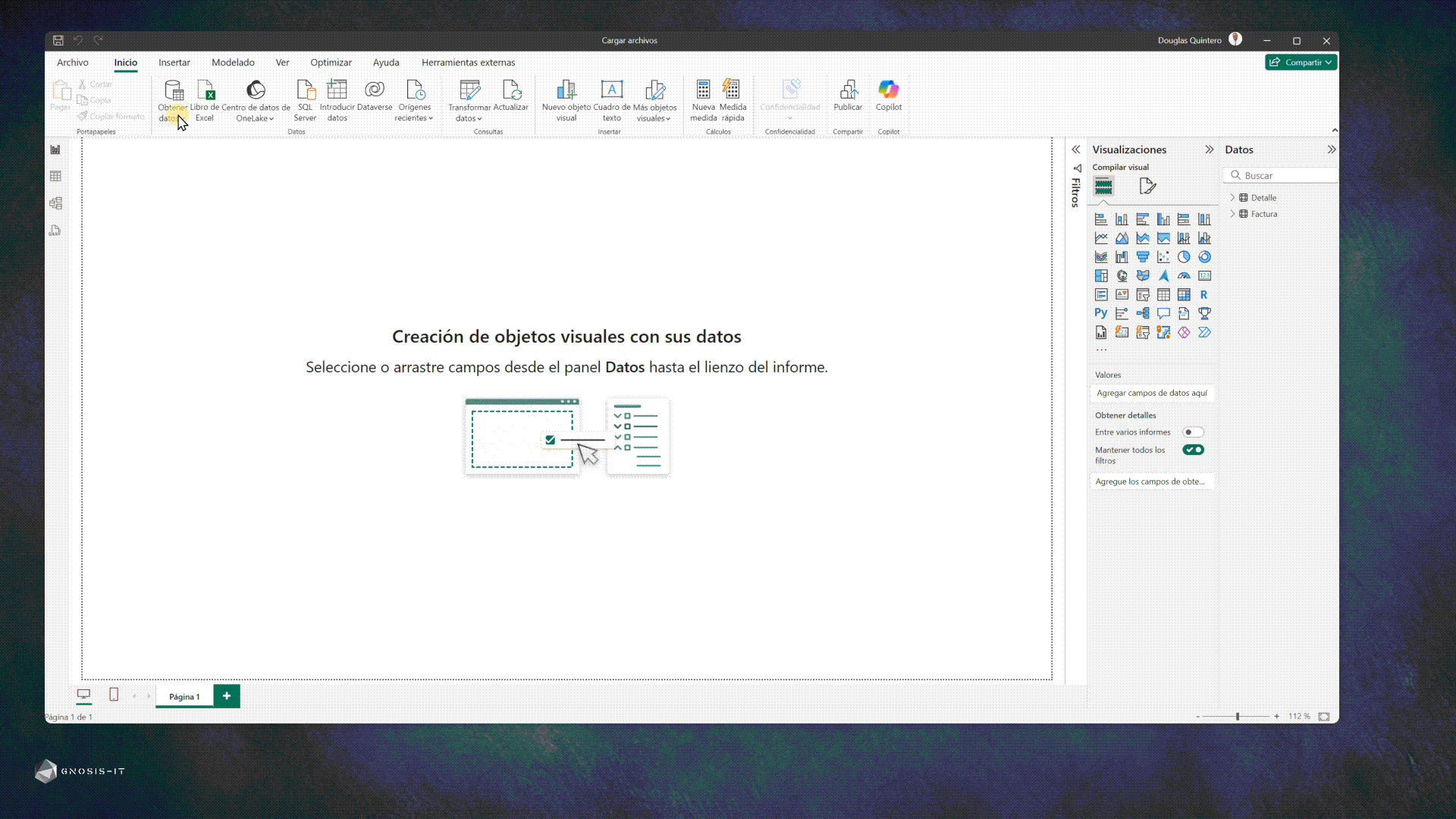Open Más objetos visuales dropdown
1456x819 pixels.
(654, 100)
